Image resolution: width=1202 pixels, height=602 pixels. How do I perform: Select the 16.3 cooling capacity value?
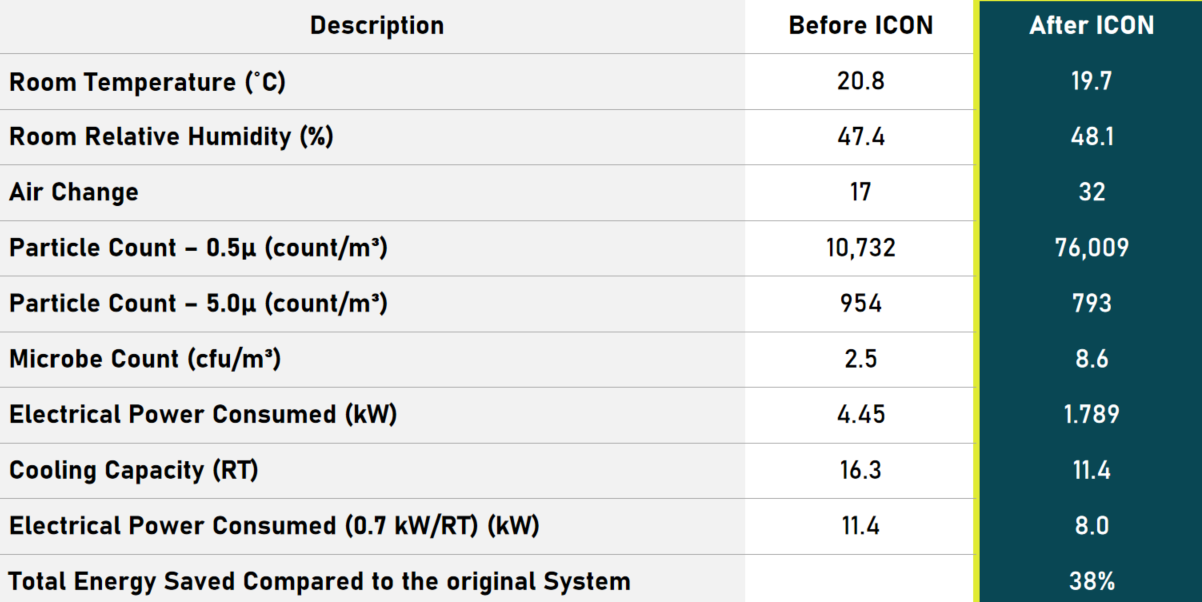(860, 470)
